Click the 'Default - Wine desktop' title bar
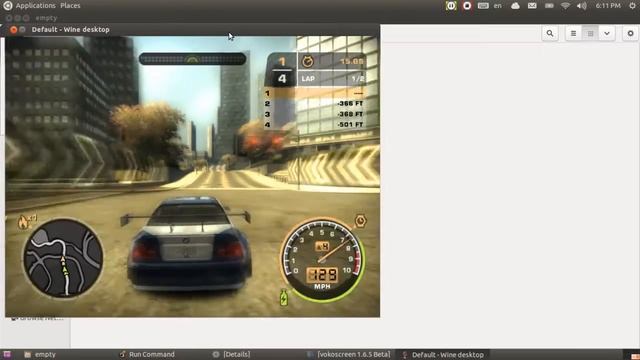 point(192,29)
